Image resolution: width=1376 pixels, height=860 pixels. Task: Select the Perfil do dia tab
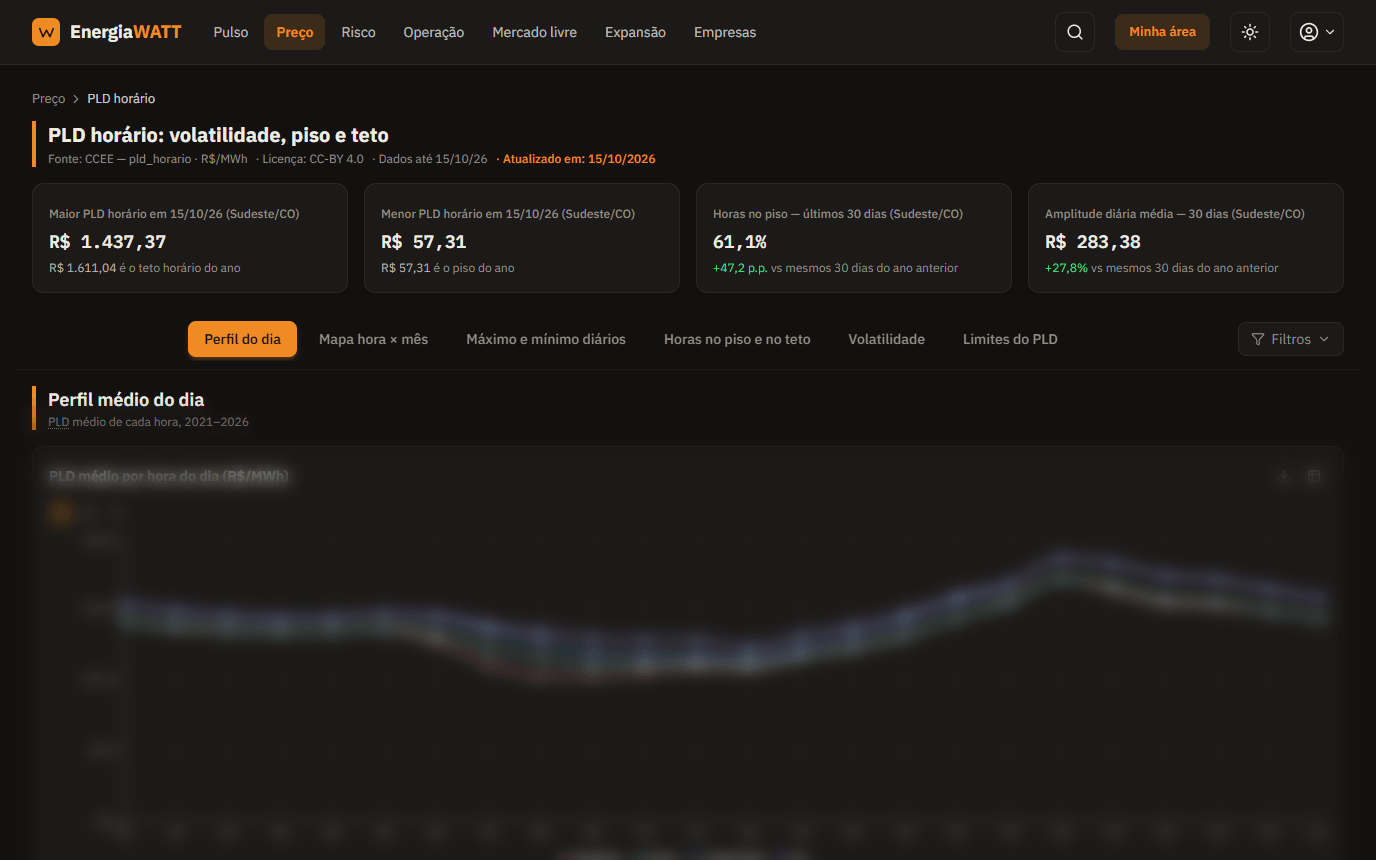(x=243, y=339)
